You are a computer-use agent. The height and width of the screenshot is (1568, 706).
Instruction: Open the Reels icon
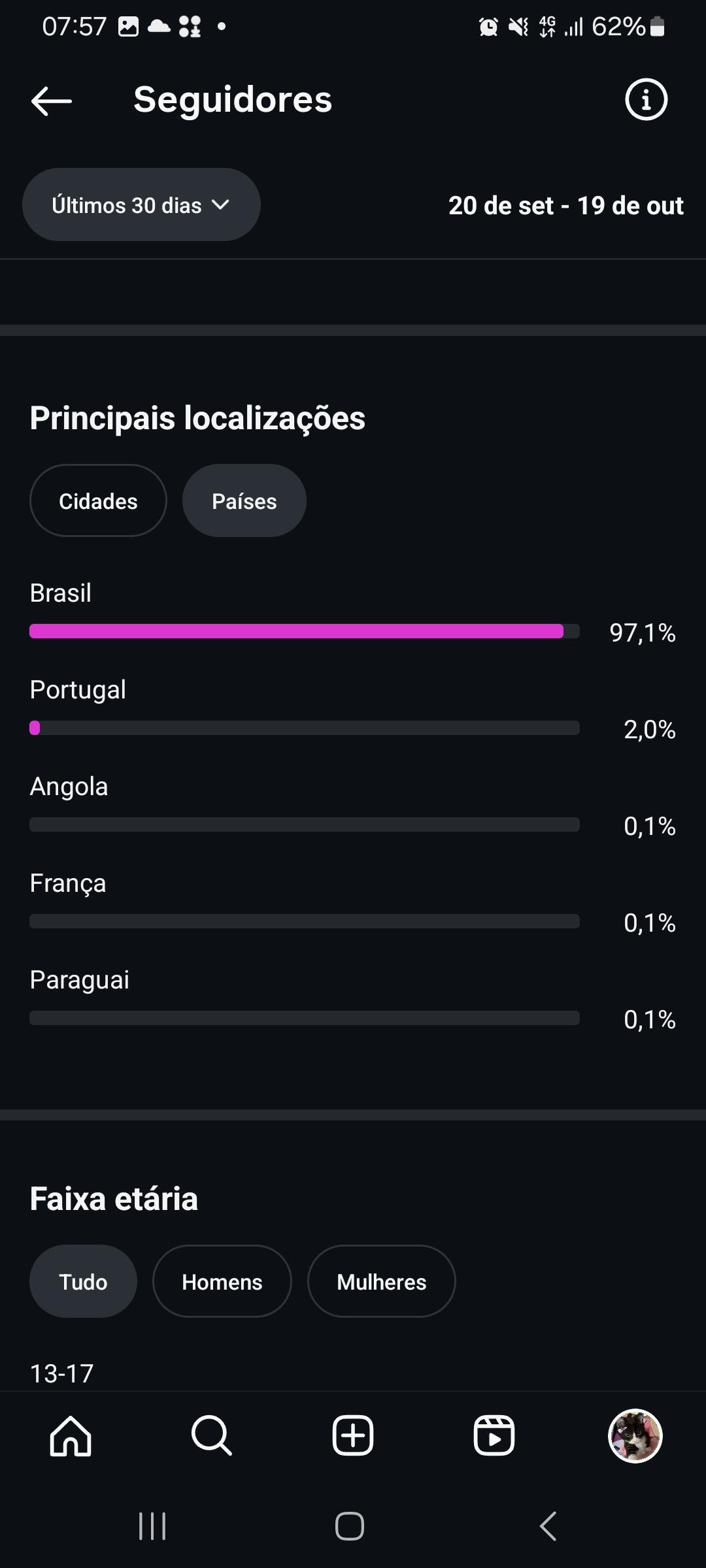pyautogui.click(x=494, y=1436)
